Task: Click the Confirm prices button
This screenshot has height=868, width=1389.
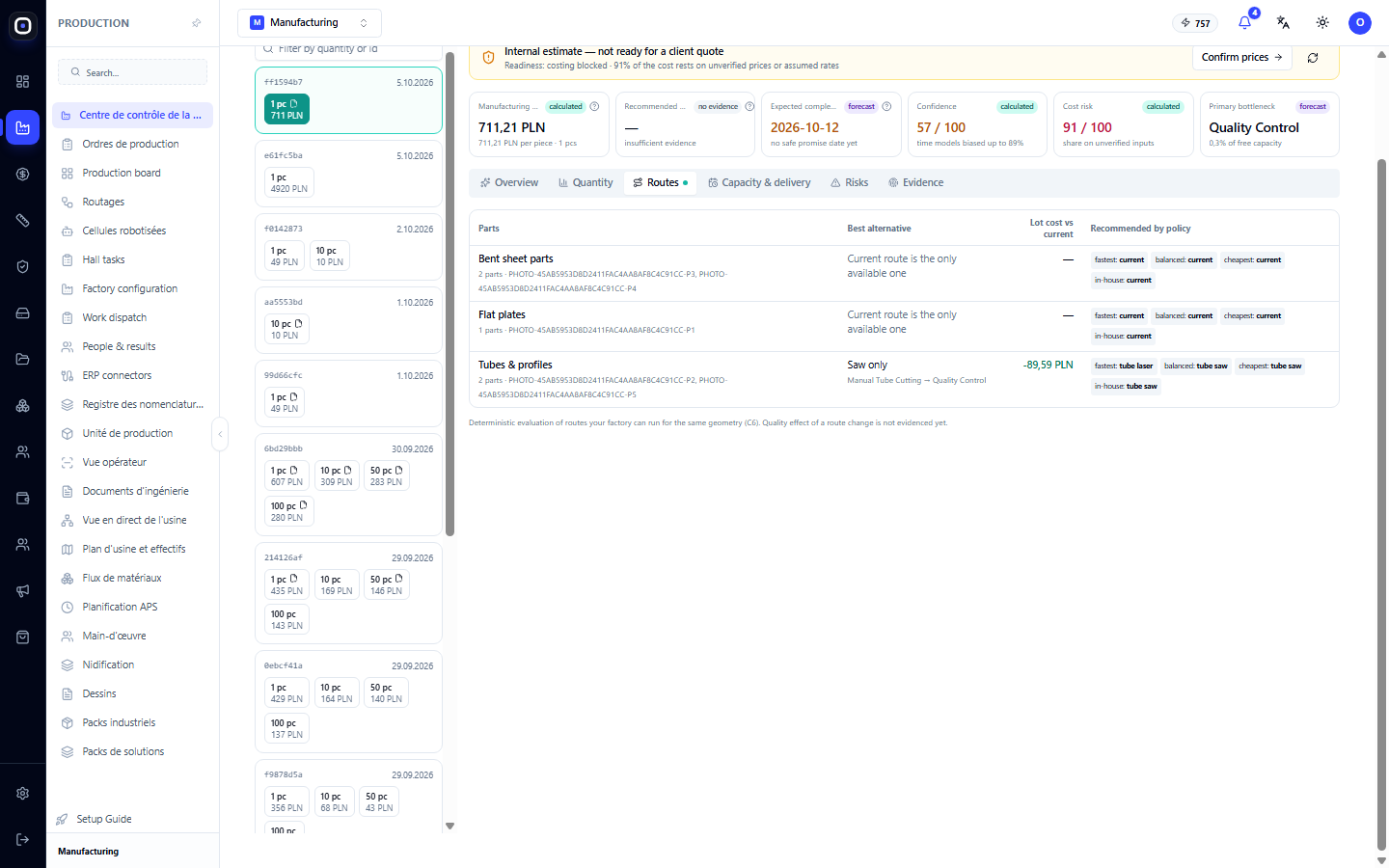Action: pos(1242,57)
